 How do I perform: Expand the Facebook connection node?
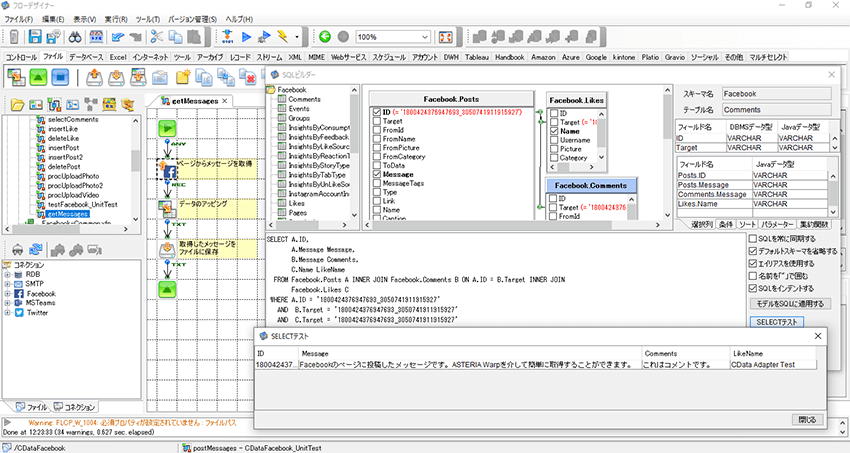tap(8, 294)
